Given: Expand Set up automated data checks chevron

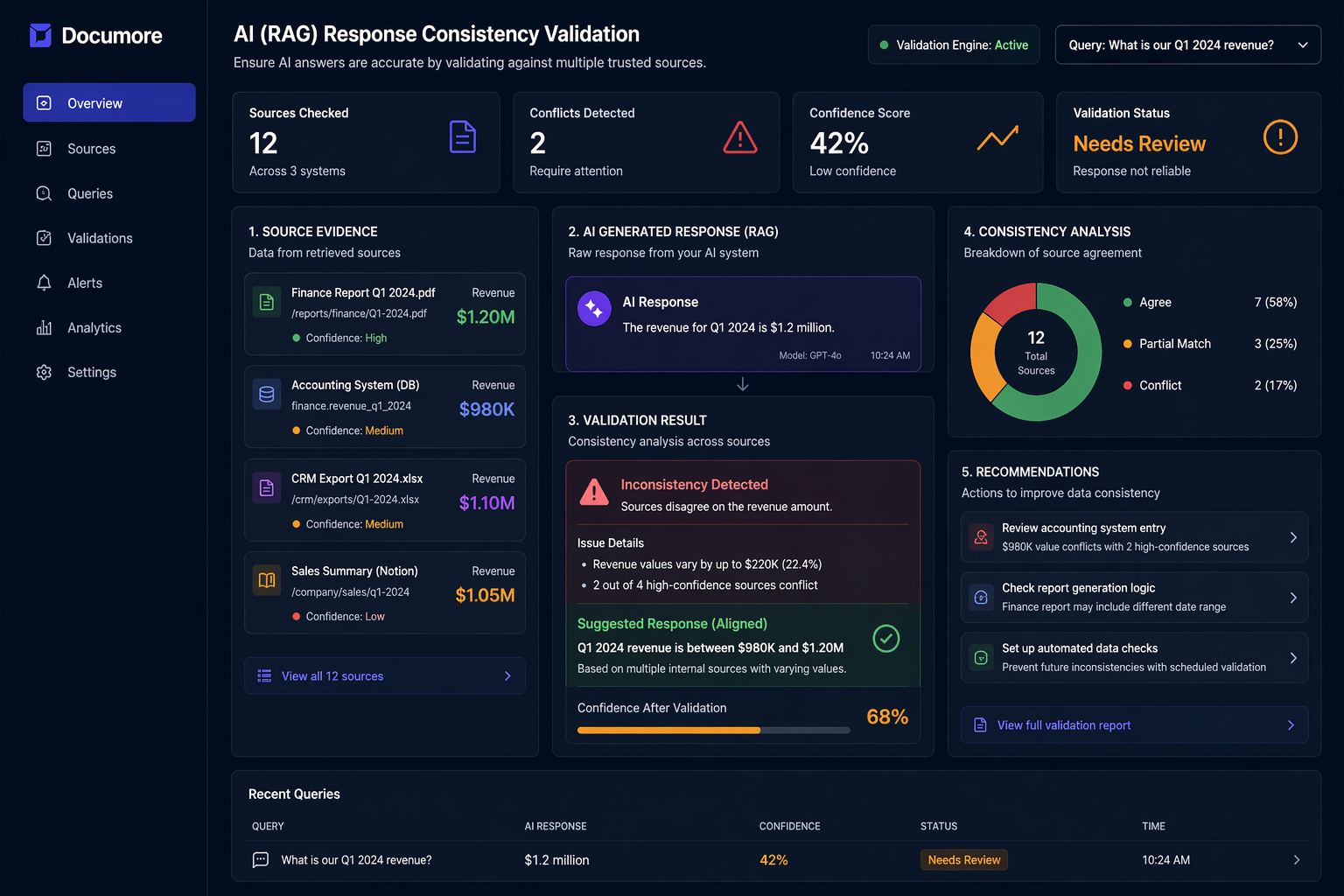Looking at the screenshot, I should coord(1293,658).
